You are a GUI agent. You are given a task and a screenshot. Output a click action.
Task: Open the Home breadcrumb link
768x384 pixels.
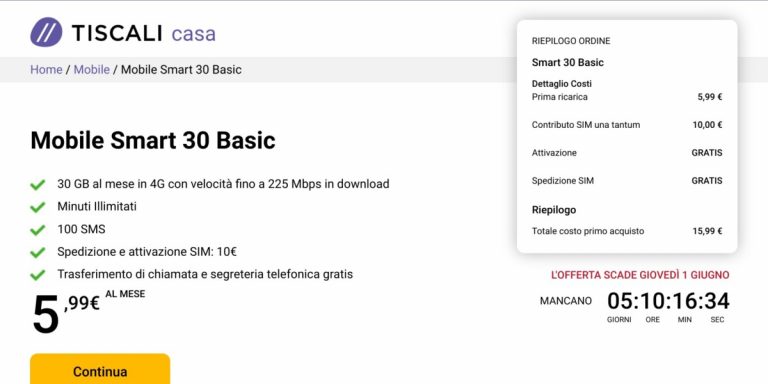pos(46,70)
